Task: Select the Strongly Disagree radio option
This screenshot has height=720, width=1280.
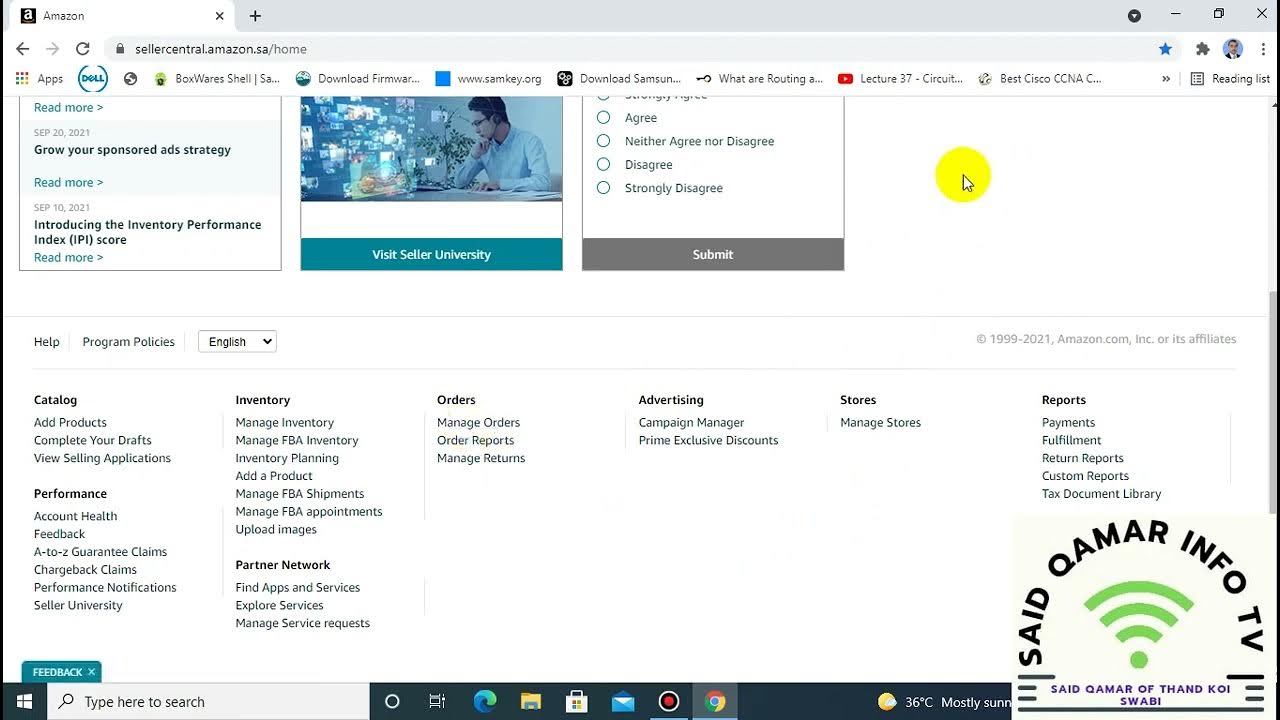Action: pyautogui.click(x=603, y=187)
